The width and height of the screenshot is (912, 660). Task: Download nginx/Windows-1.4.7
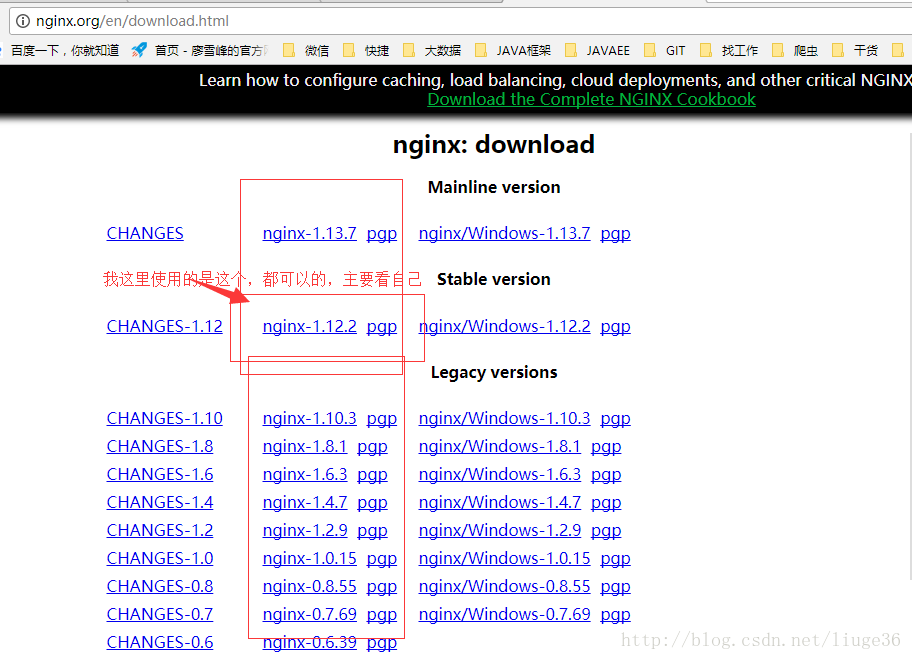500,502
